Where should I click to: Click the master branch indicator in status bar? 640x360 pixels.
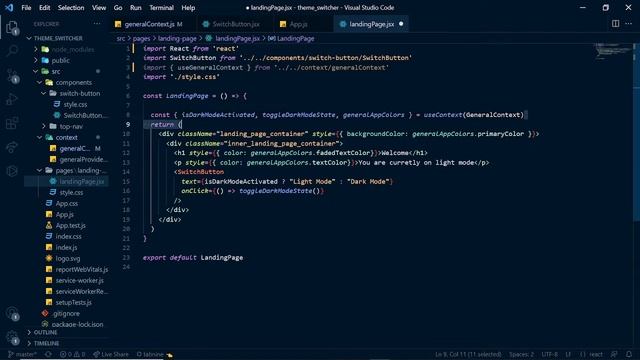point(22,354)
